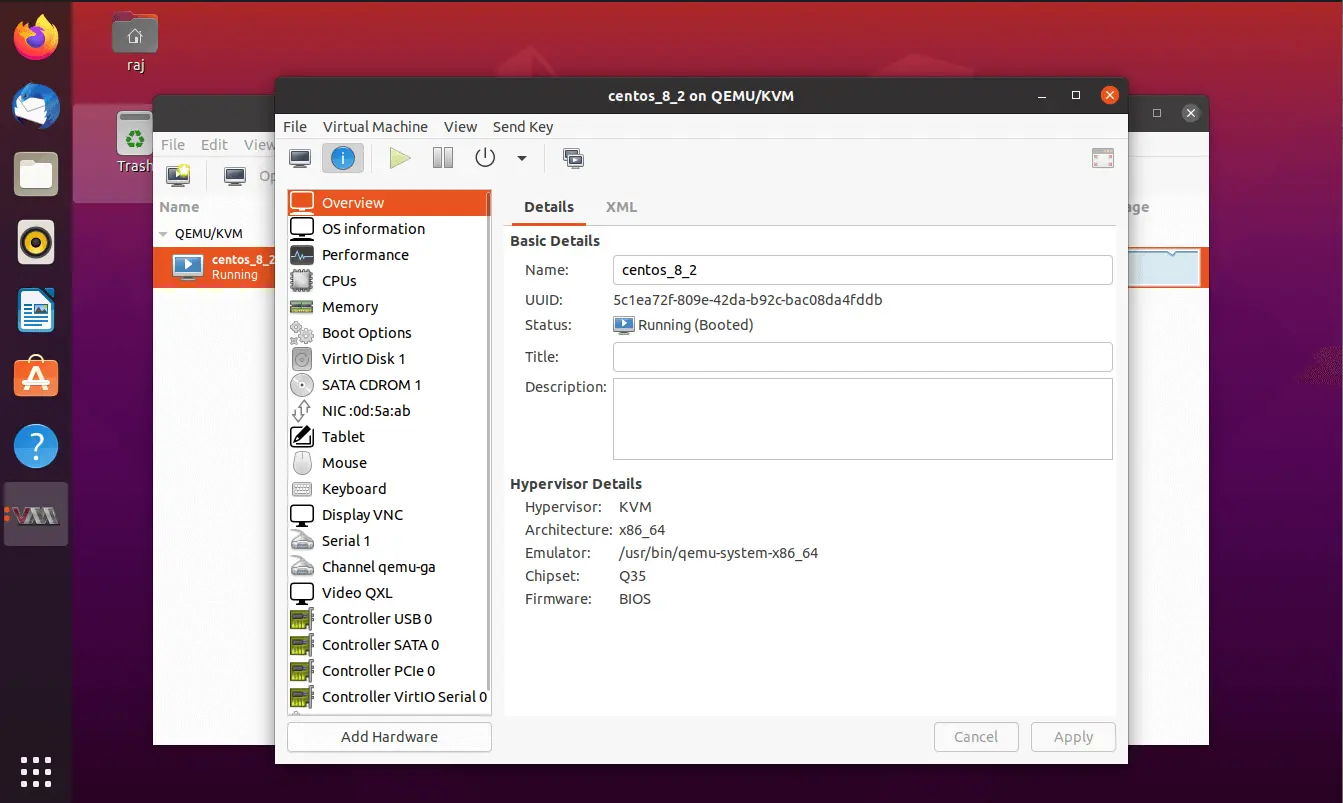Screen dimensions: 1343x803
Task: Open Ubuntu Software from the dock
Action: point(36,379)
